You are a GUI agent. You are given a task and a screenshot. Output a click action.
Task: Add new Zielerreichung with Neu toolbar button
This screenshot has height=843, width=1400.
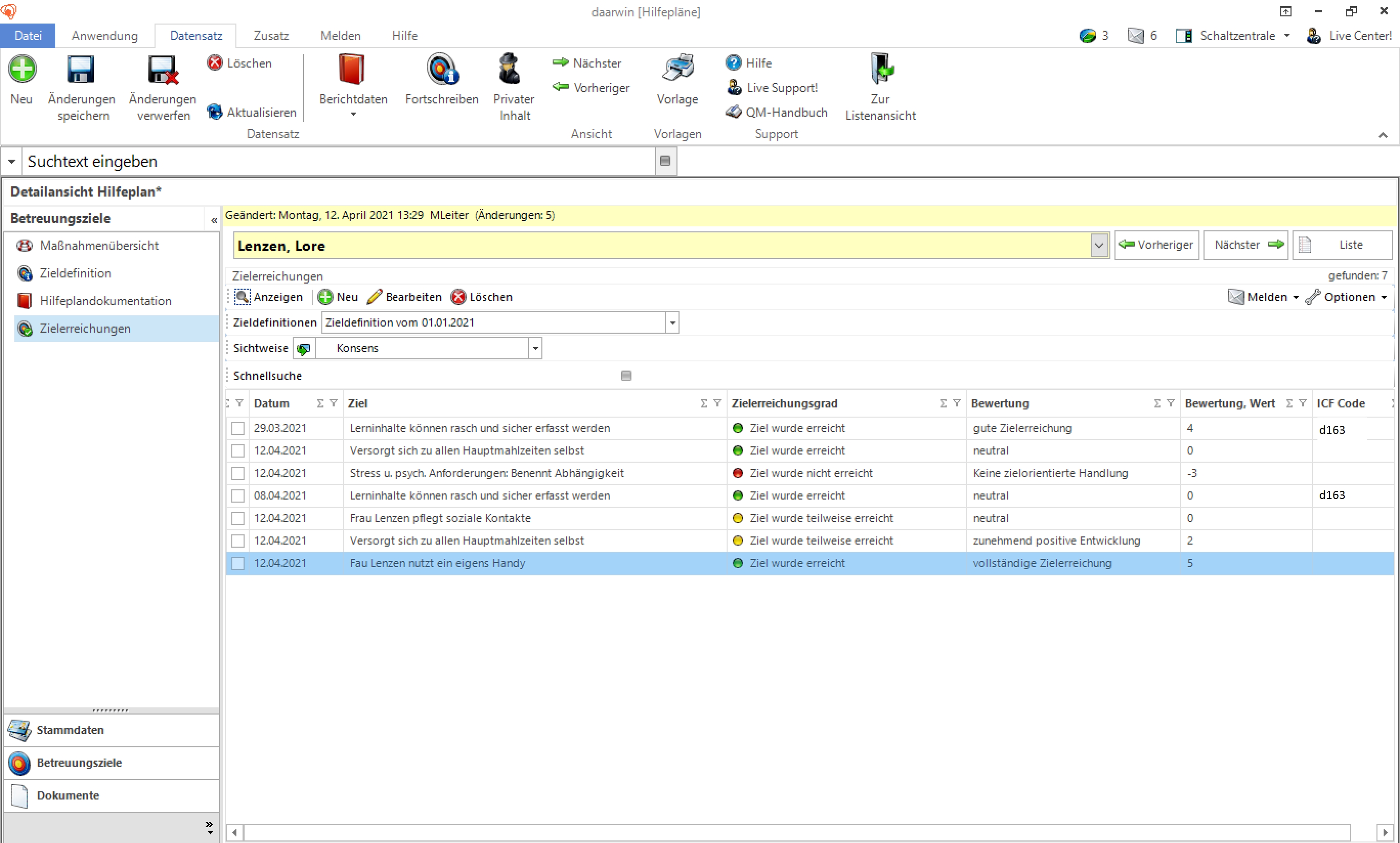pos(338,296)
